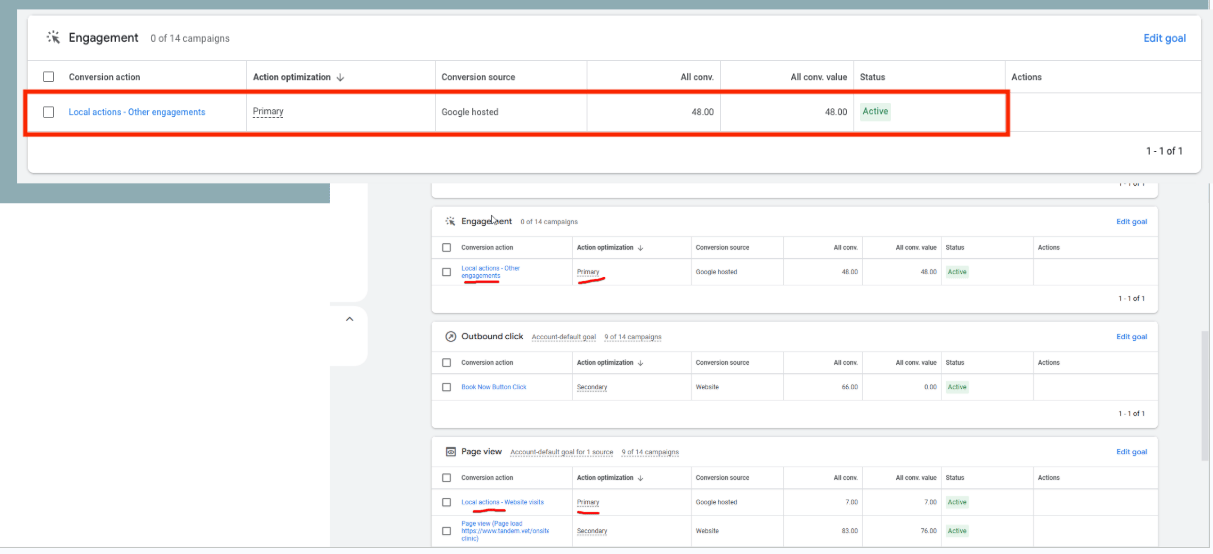The height and width of the screenshot is (554, 1213).
Task: Open the Book Now Button Click conversion action
Action: click(493, 387)
